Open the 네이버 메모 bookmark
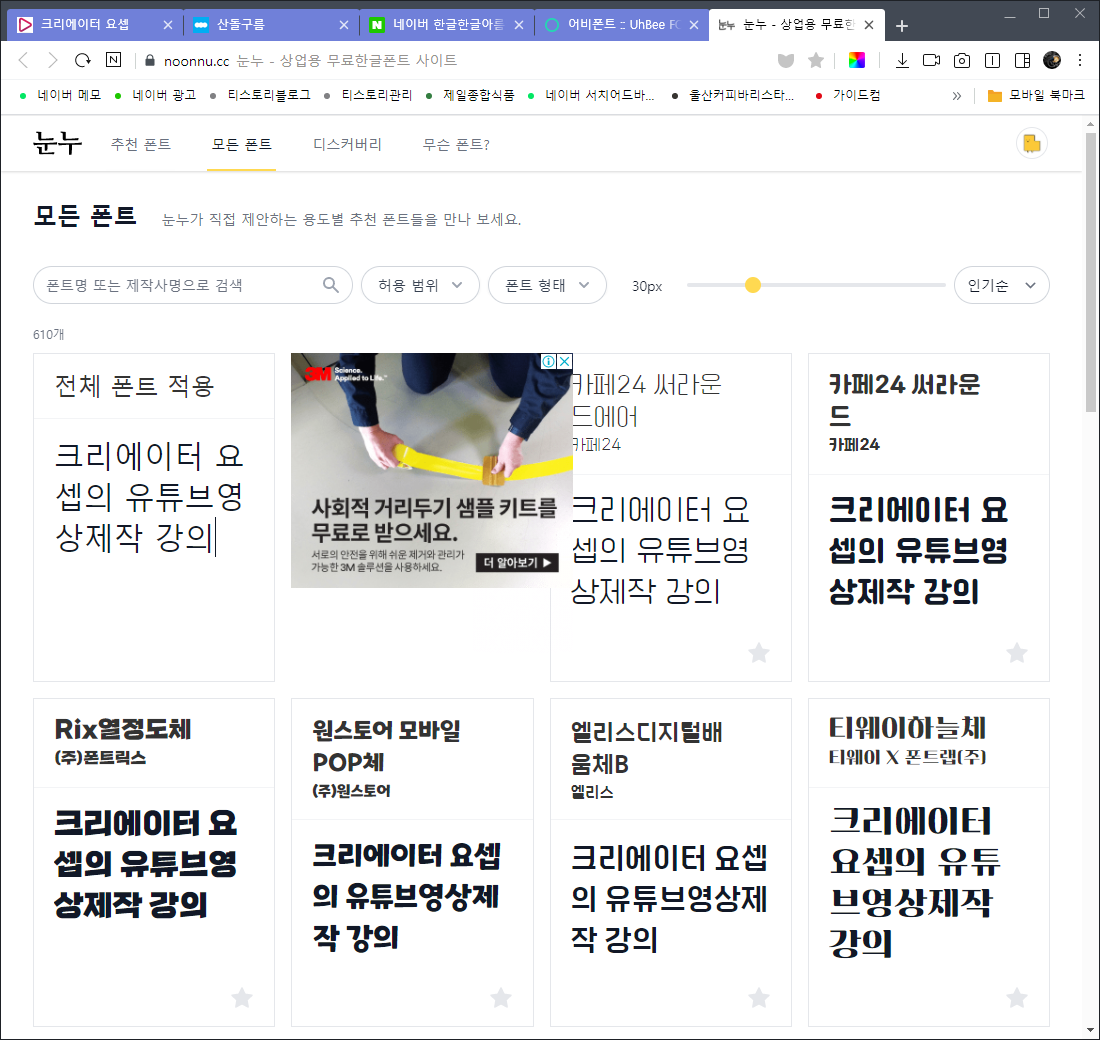Viewport: 1100px width, 1040px height. [x=61, y=95]
